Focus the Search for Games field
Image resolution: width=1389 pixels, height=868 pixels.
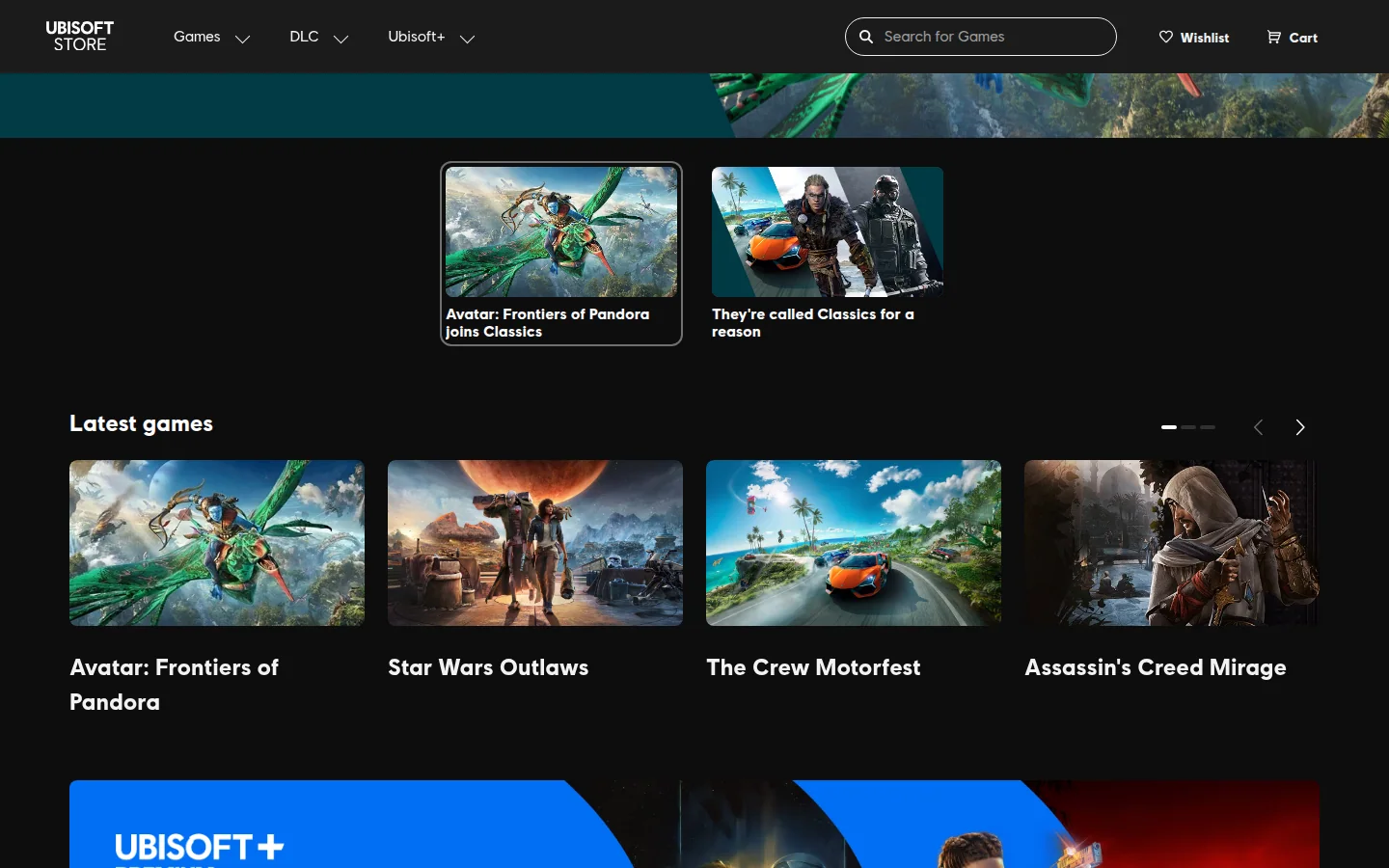click(x=981, y=37)
